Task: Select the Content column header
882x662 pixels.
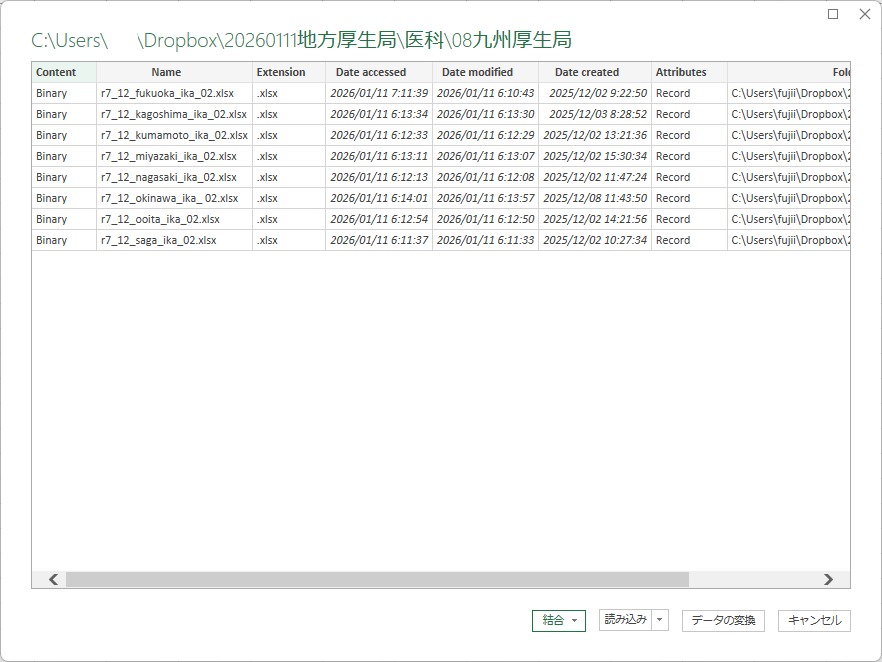Action: click(x=63, y=72)
